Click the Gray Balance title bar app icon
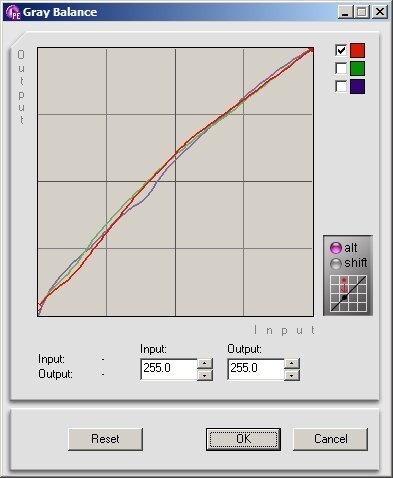This screenshot has width=393, height=478. coord(13,12)
